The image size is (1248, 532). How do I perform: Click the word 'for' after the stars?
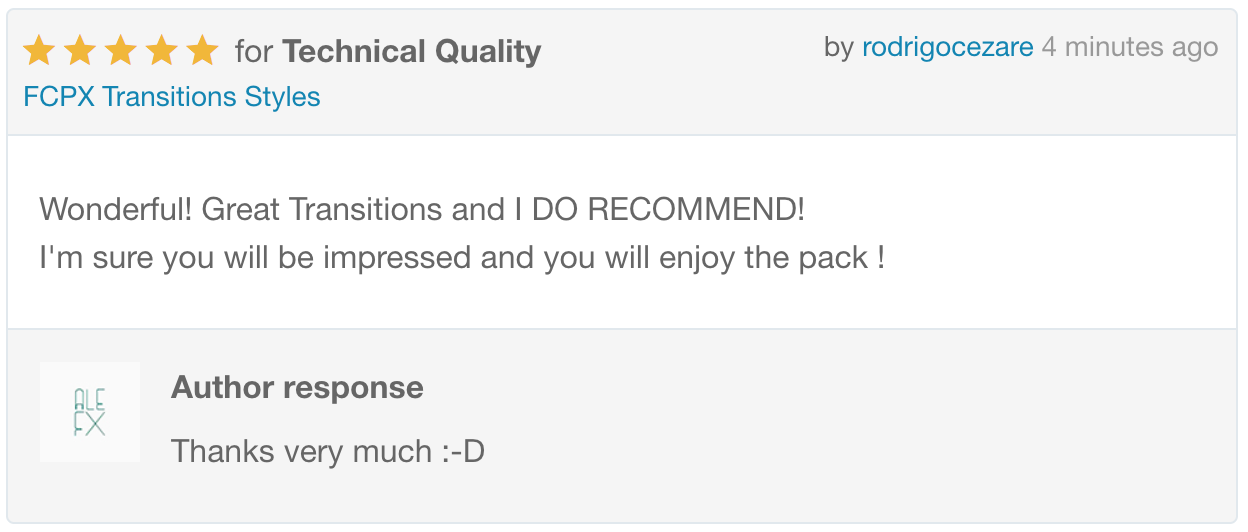click(x=254, y=51)
